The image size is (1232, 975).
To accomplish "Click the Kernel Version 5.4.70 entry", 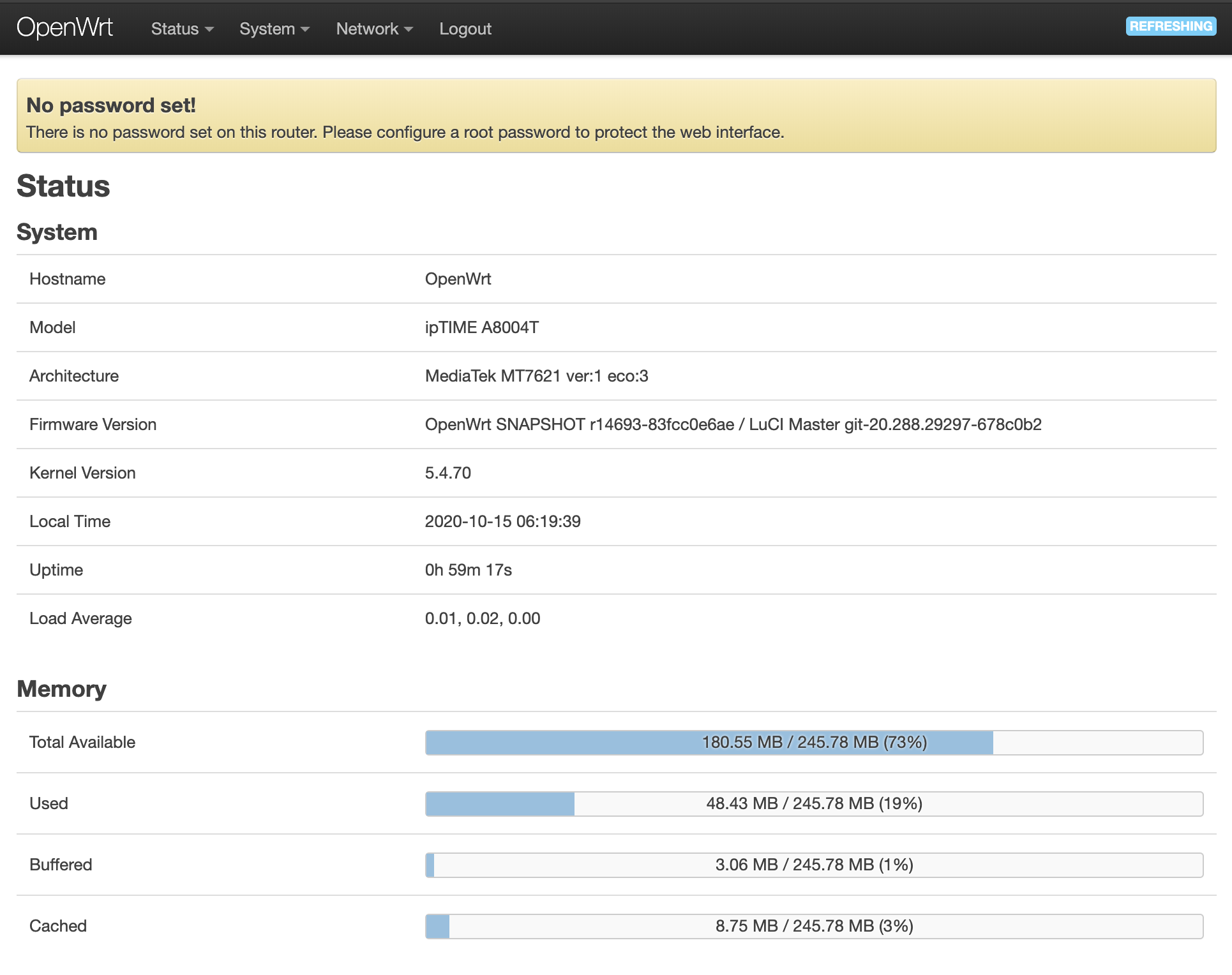I will [x=448, y=473].
